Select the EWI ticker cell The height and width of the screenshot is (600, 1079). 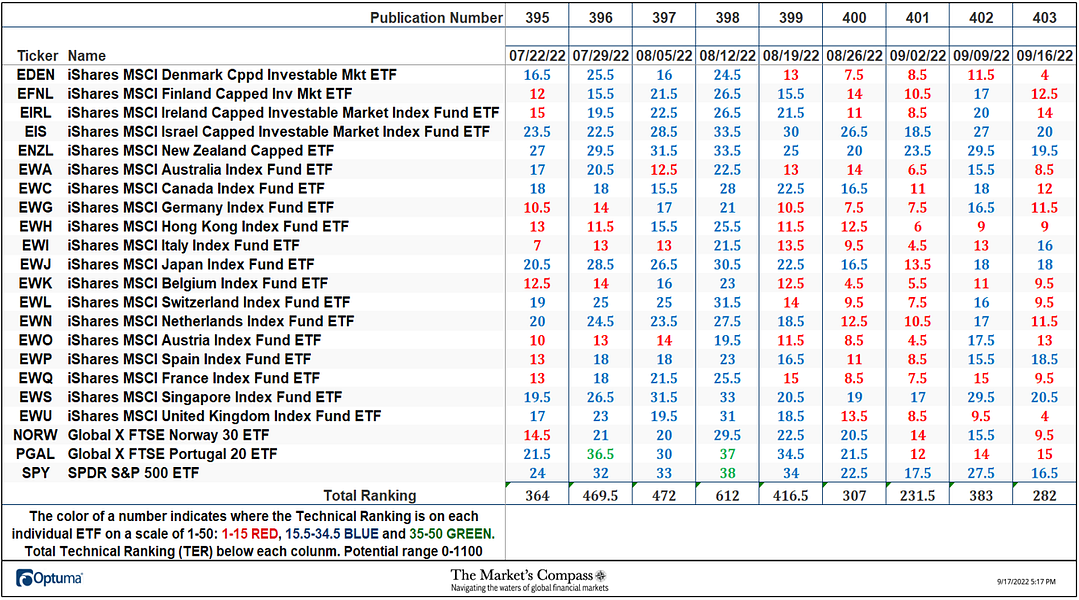[35, 246]
